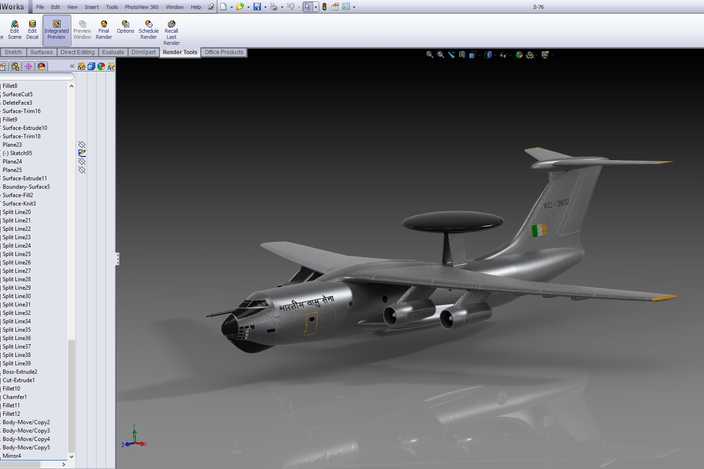Expand the dropdown arrow next to Open
This screenshot has width=704, height=469.
click(248, 7)
